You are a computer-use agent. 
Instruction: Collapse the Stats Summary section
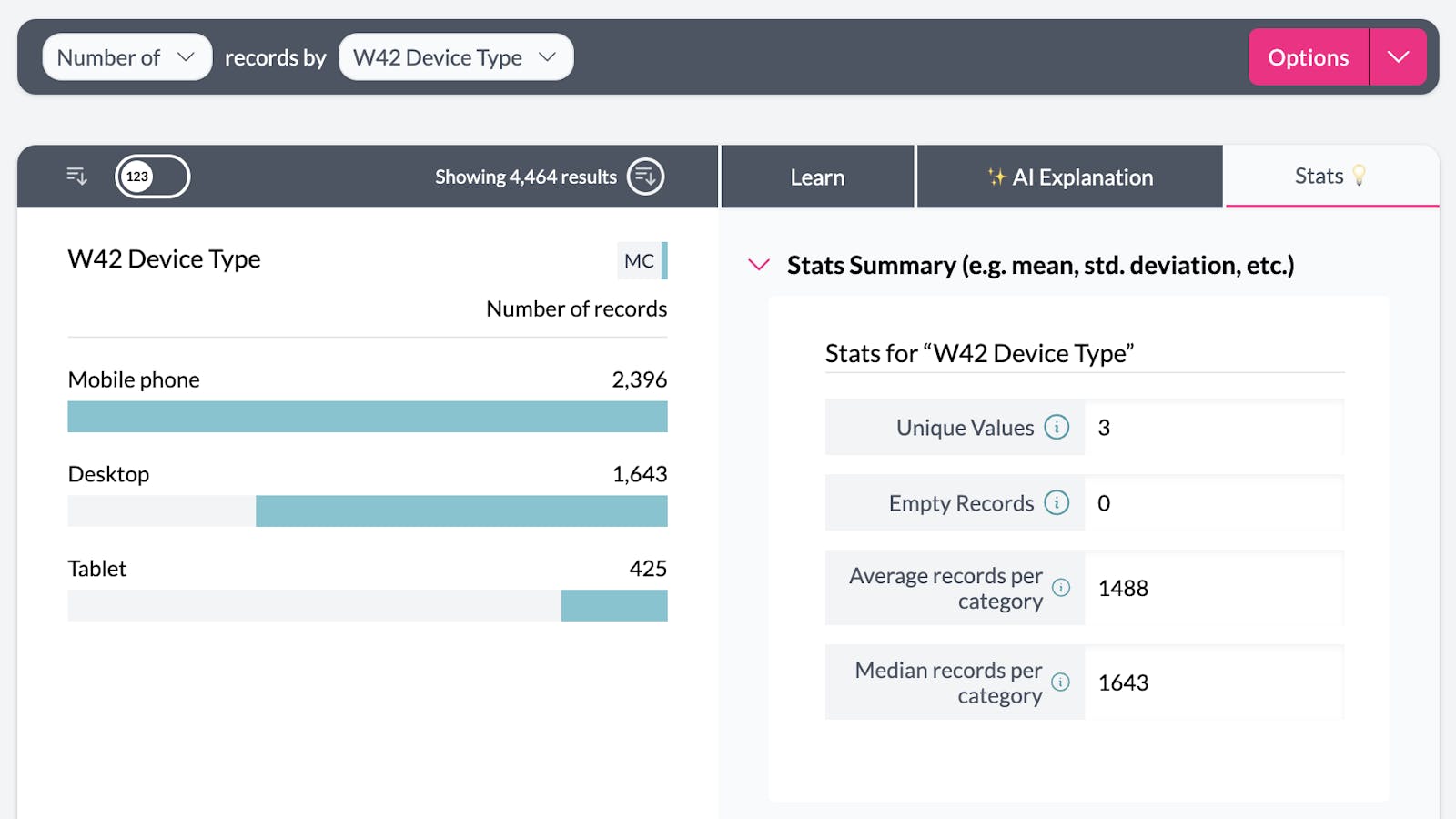click(759, 265)
